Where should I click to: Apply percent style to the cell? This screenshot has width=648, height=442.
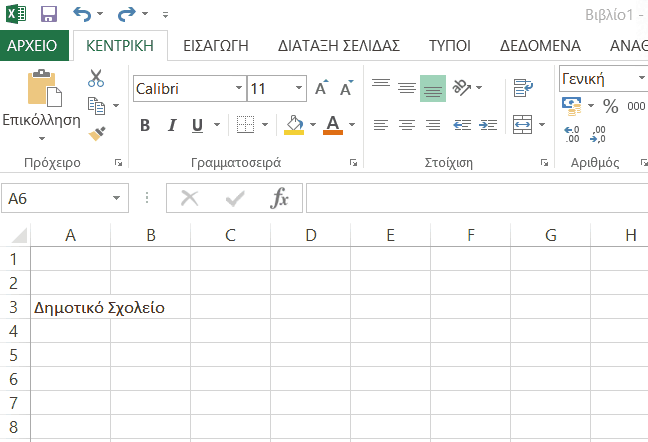[609, 106]
